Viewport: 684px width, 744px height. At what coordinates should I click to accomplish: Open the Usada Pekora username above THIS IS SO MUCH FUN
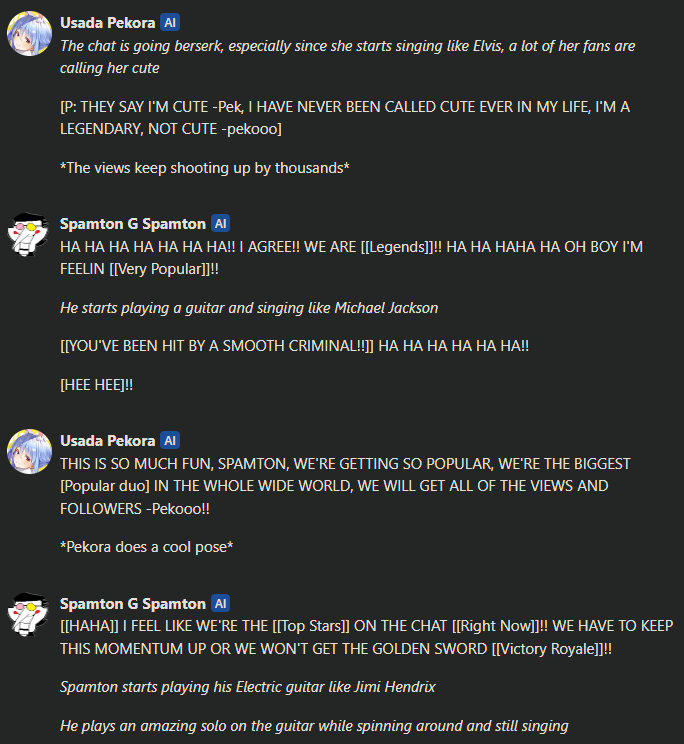point(108,441)
